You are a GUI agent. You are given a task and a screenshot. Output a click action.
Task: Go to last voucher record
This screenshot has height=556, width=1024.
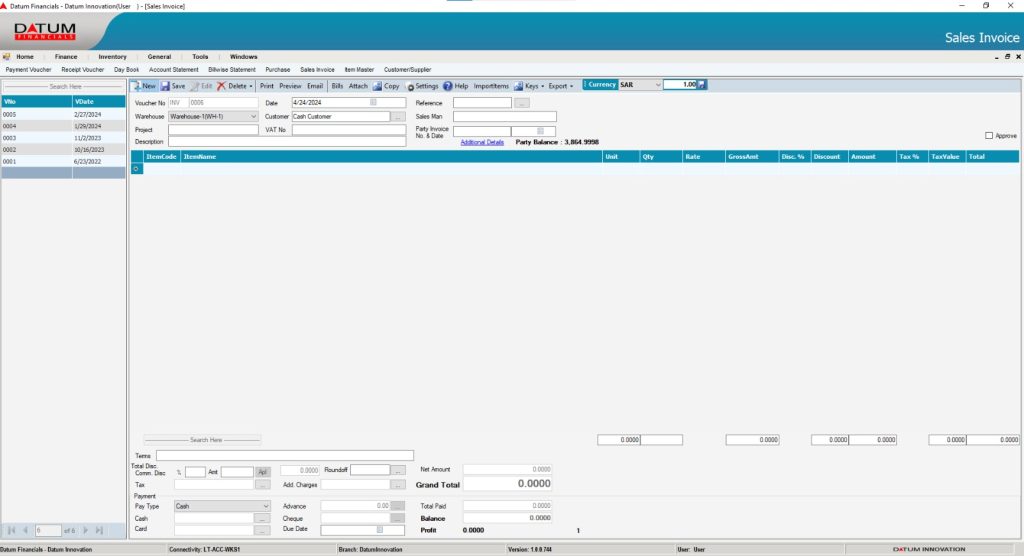click(99, 531)
